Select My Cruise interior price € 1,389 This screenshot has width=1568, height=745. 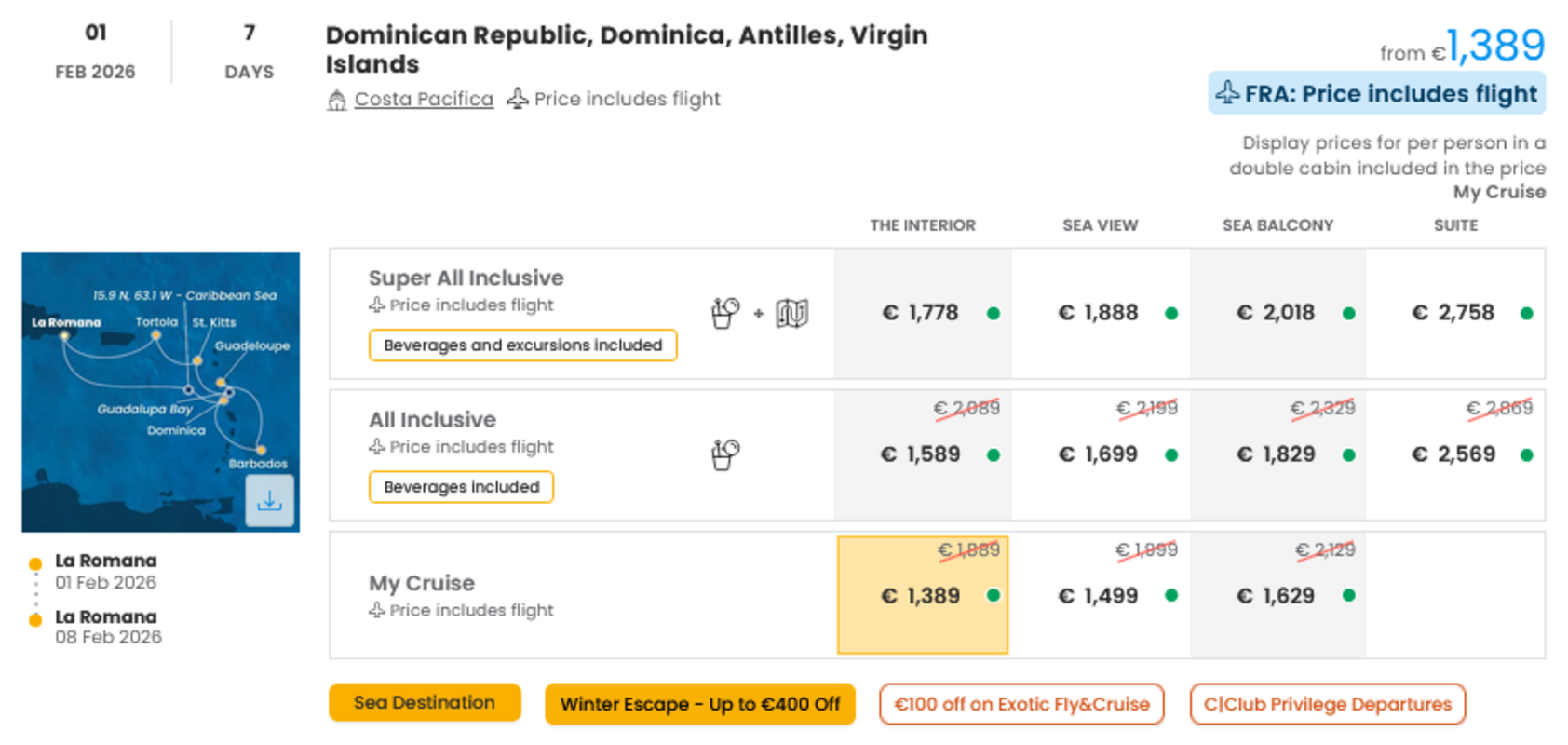click(923, 595)
